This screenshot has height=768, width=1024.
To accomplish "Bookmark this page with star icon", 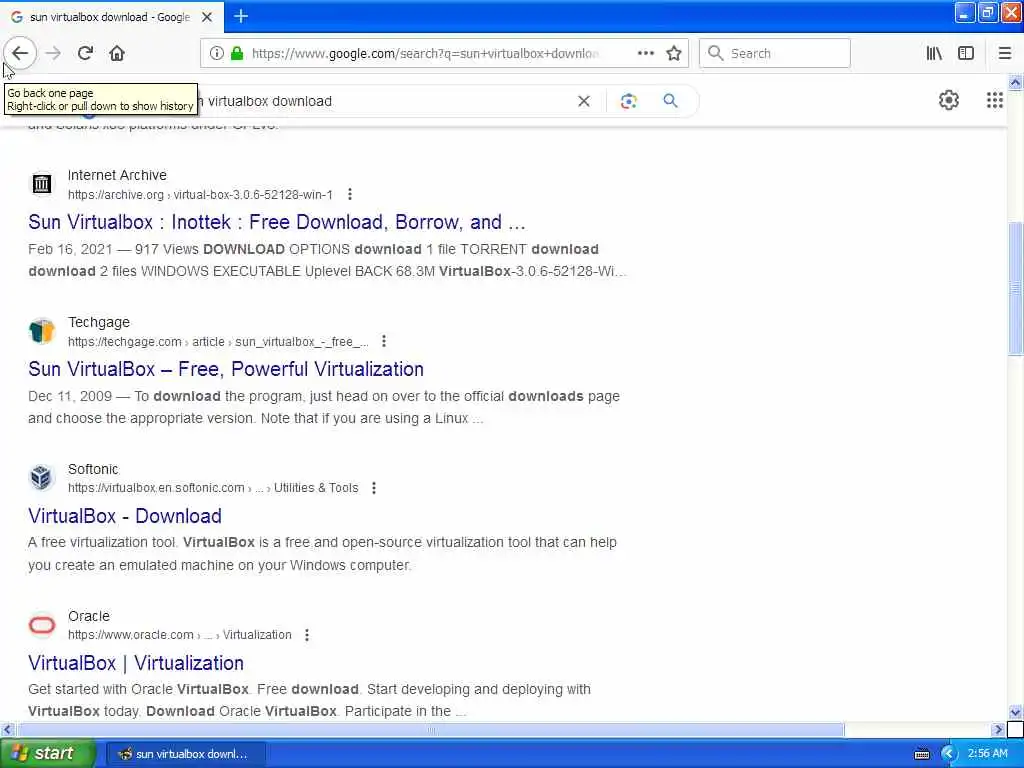I will [674, 53].
